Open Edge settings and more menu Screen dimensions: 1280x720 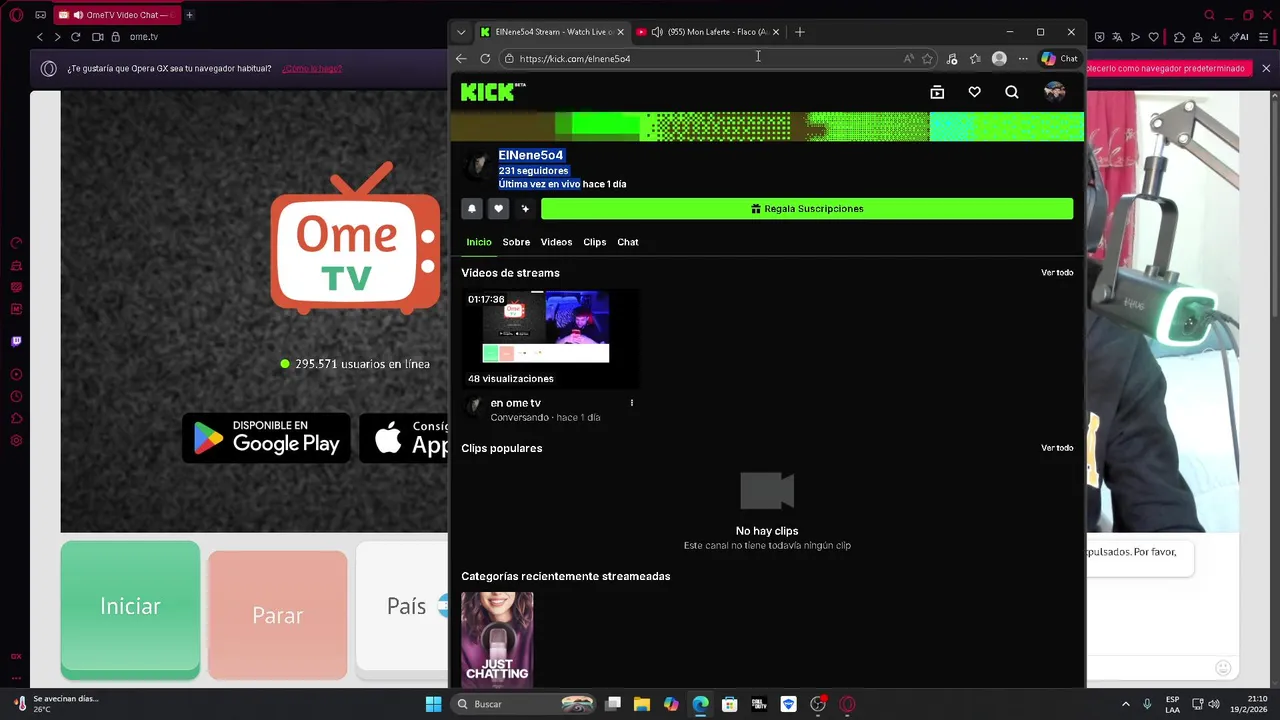(x=1023, y=59)
